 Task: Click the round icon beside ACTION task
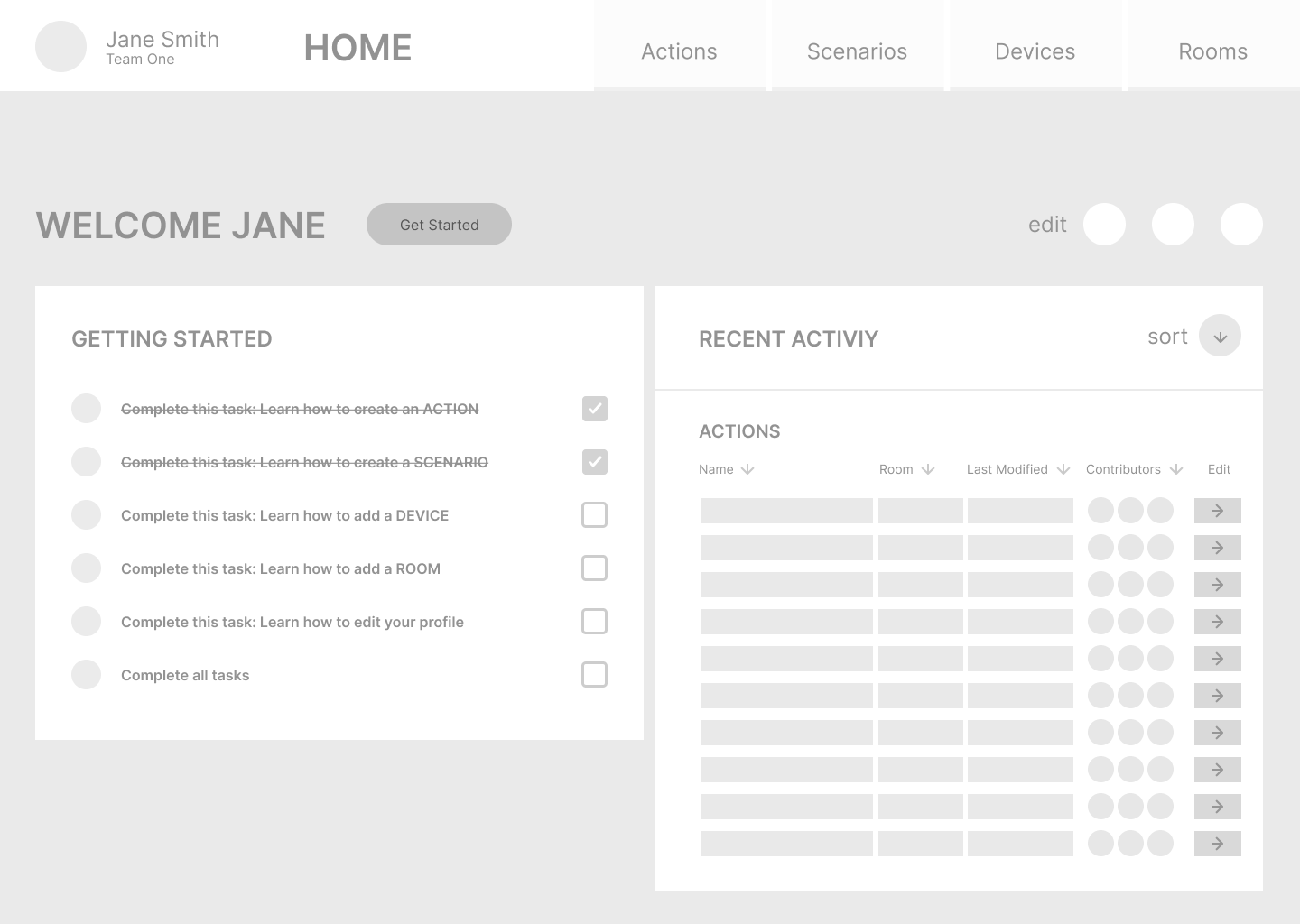[86, 409]
